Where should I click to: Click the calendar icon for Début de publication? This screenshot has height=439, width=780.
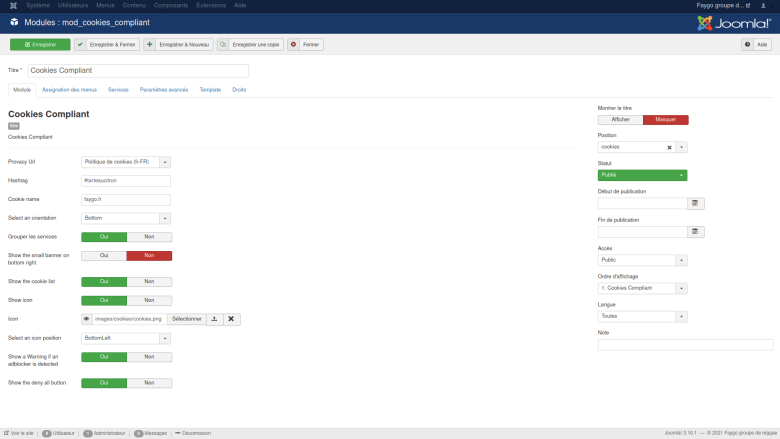point(695,203)
